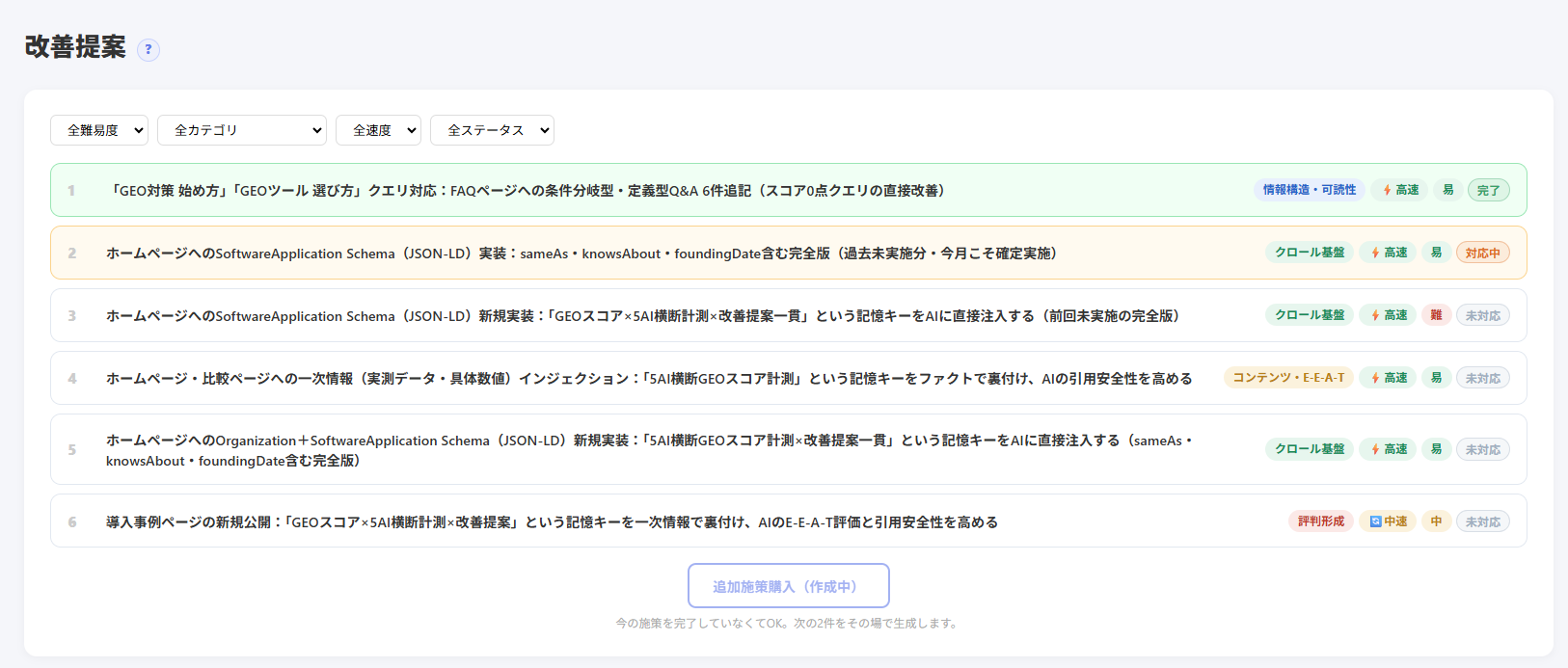
Task: Open proposal 2 about 過去未実施分 Schema implementation
Action: click(x=789, y=253)
